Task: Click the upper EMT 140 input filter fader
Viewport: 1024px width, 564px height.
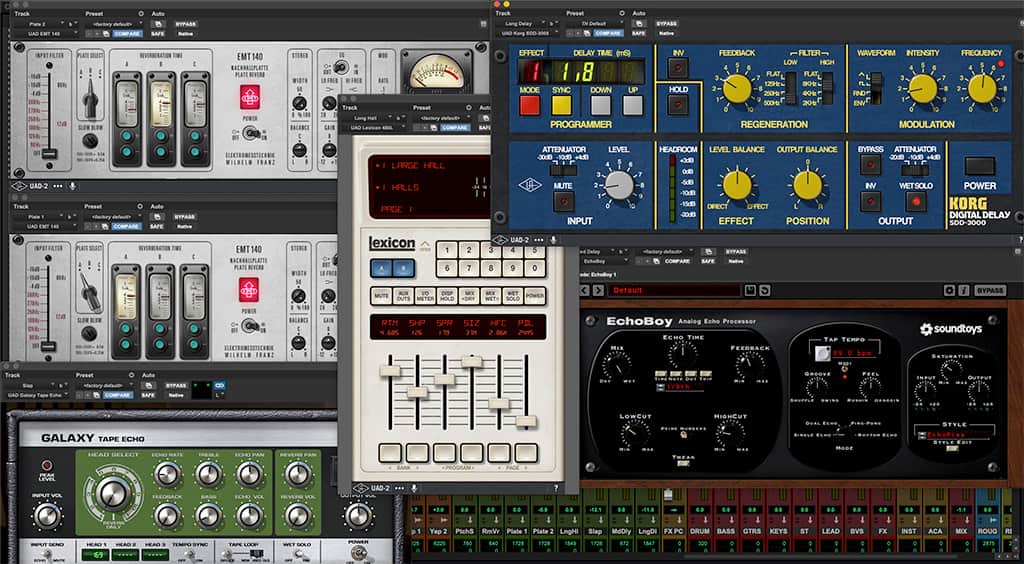Action: (x=49, y=154)
